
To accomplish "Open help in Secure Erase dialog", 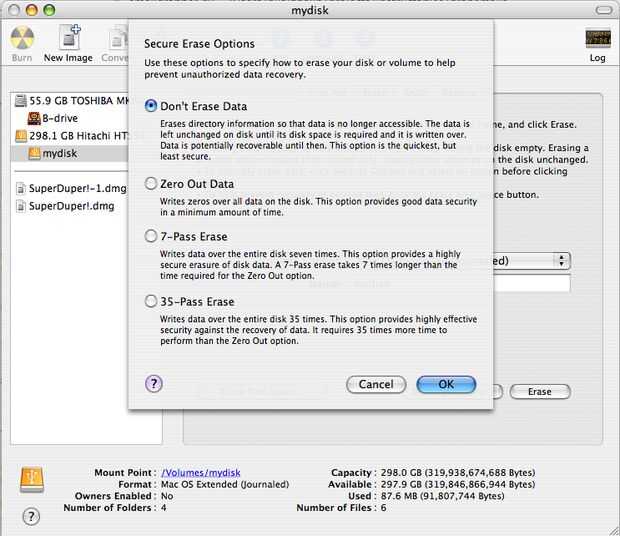I will point(154,383).
